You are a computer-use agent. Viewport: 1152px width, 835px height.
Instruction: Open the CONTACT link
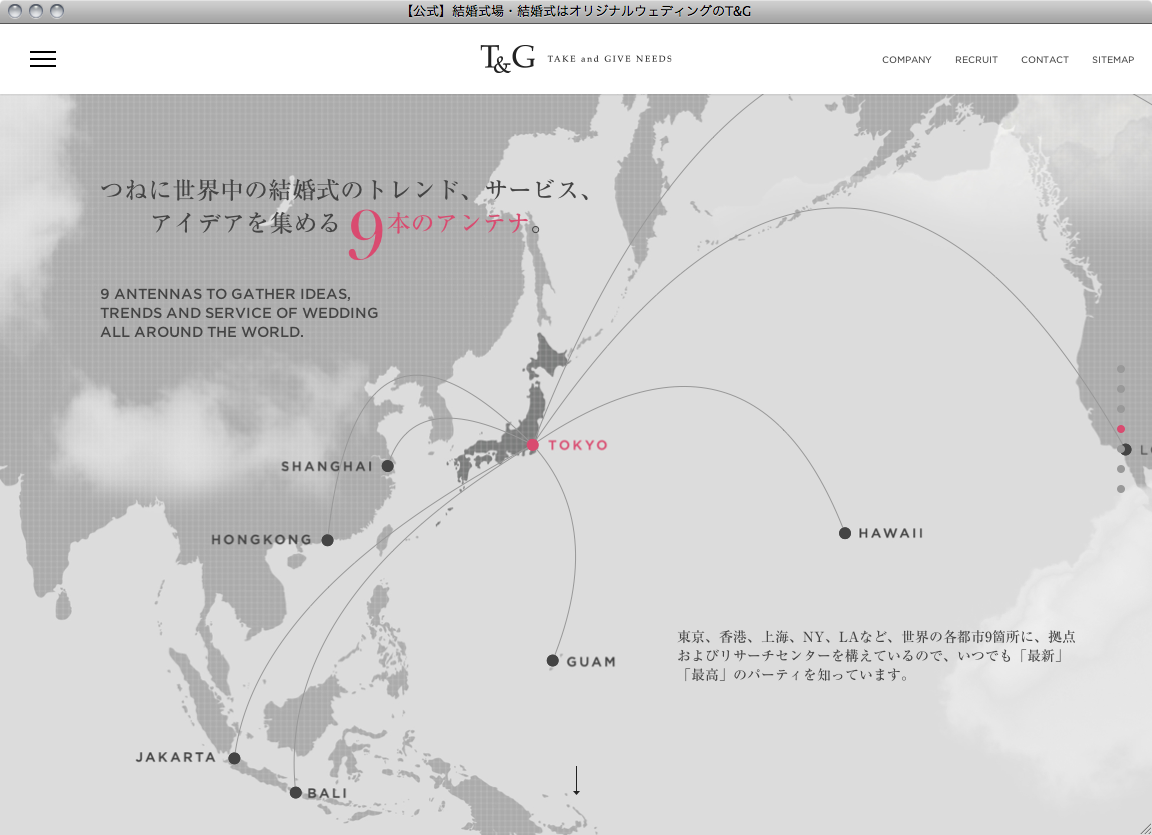click(x=1045, y=60)
